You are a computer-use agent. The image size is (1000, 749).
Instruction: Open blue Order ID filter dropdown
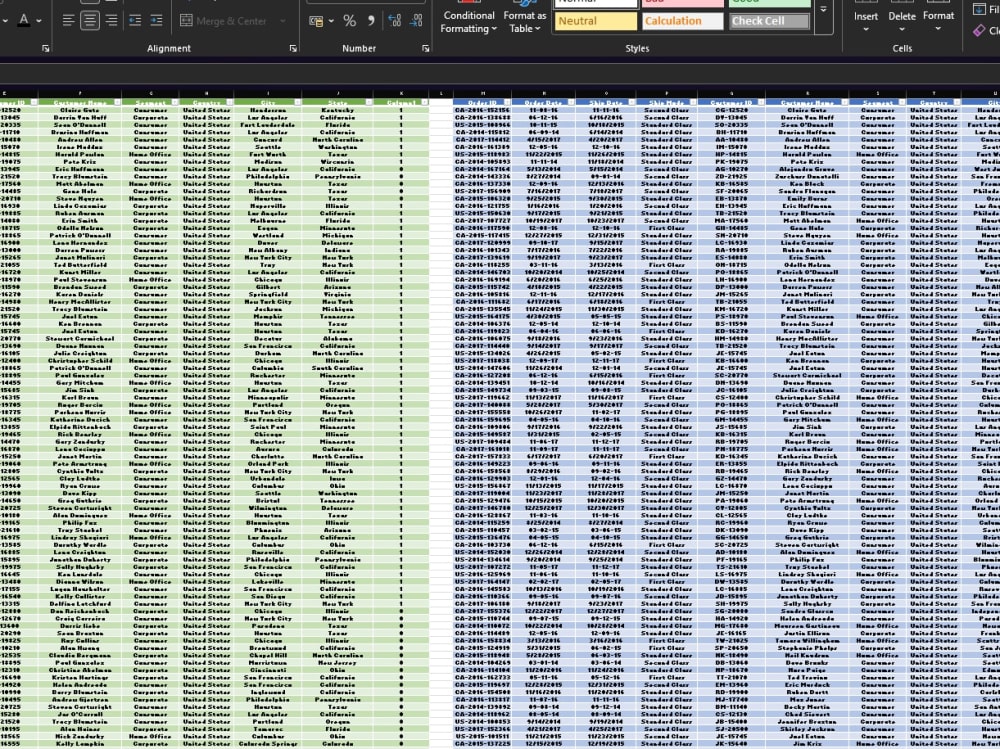508,102
